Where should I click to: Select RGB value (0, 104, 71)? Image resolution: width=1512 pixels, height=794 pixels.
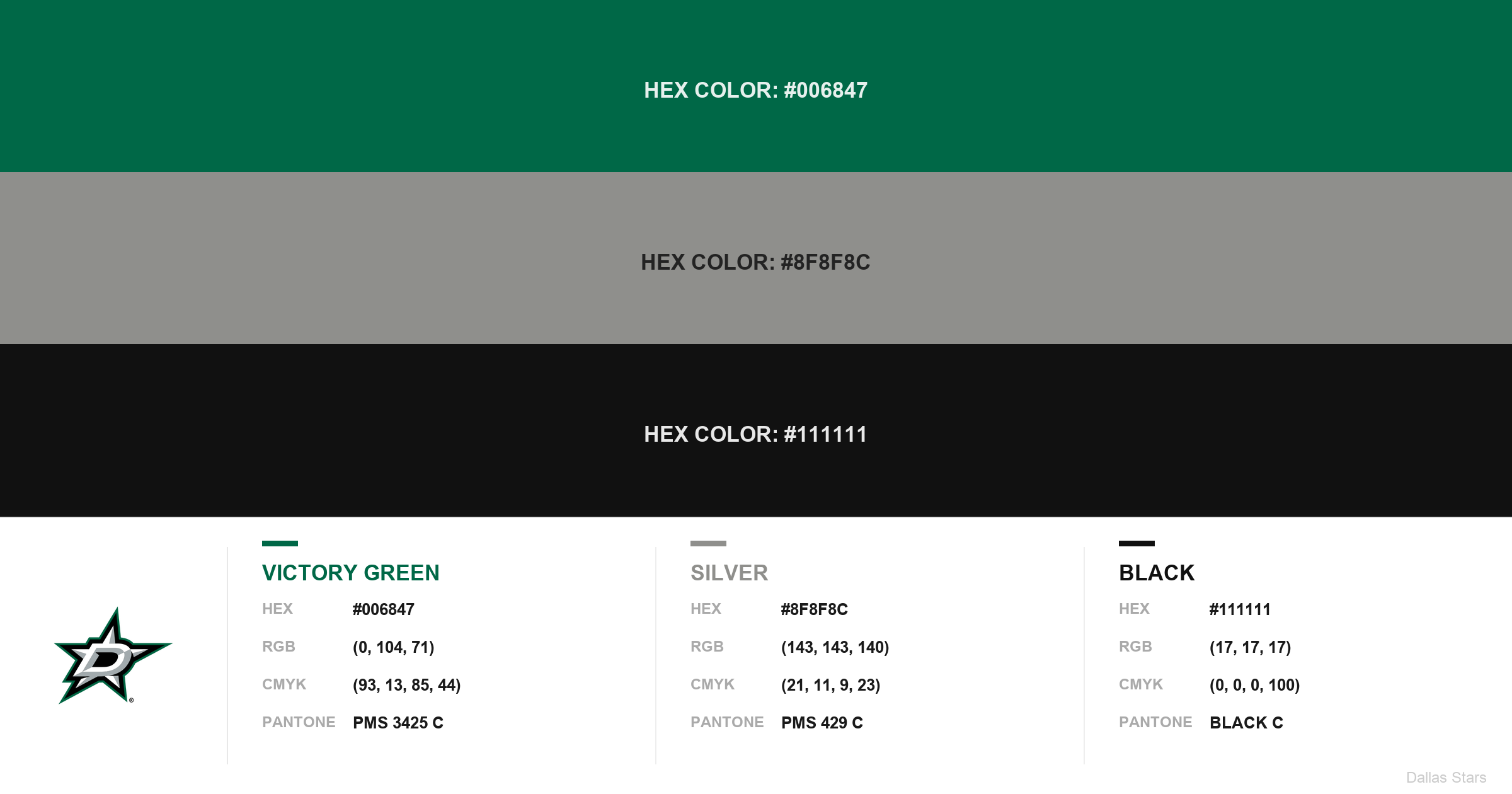394,647
